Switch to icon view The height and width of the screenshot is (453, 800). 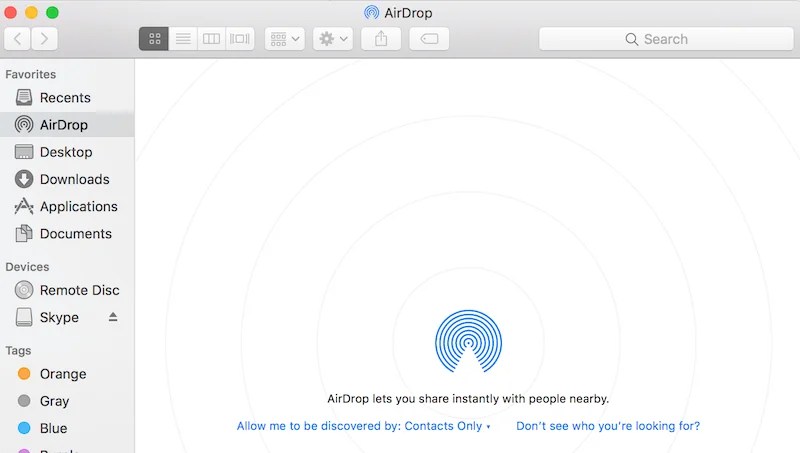click(x=154, y=39)
